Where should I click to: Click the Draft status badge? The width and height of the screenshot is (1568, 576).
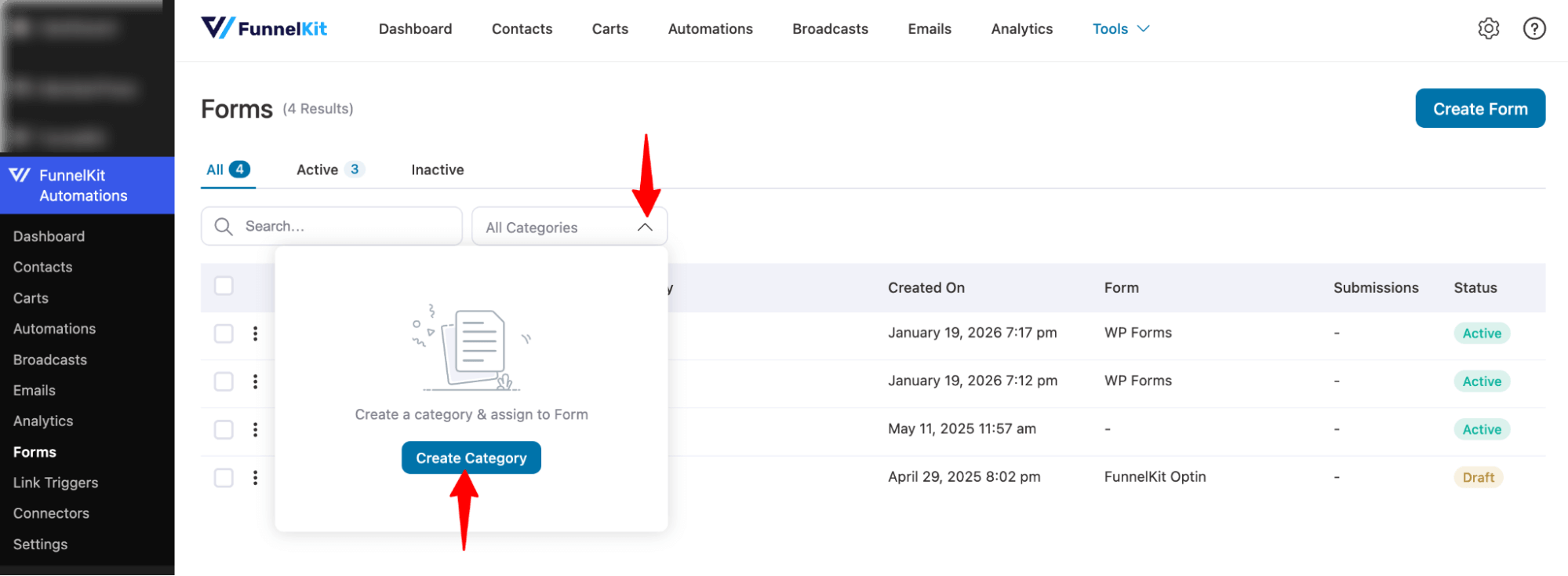click(1478, 477)
